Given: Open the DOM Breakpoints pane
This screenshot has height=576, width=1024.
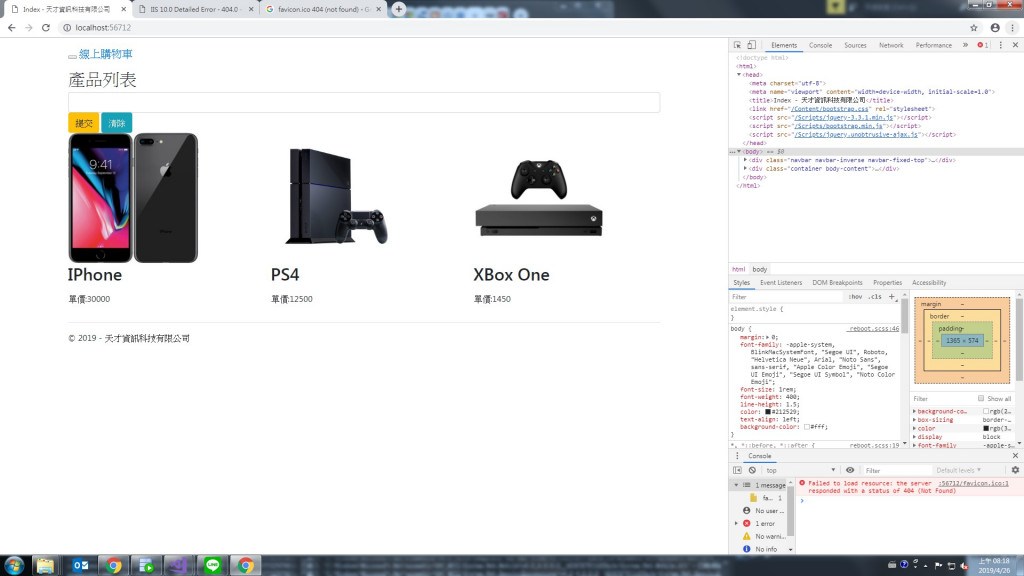Looking at the screenshot, I should [x=837, y=283].
